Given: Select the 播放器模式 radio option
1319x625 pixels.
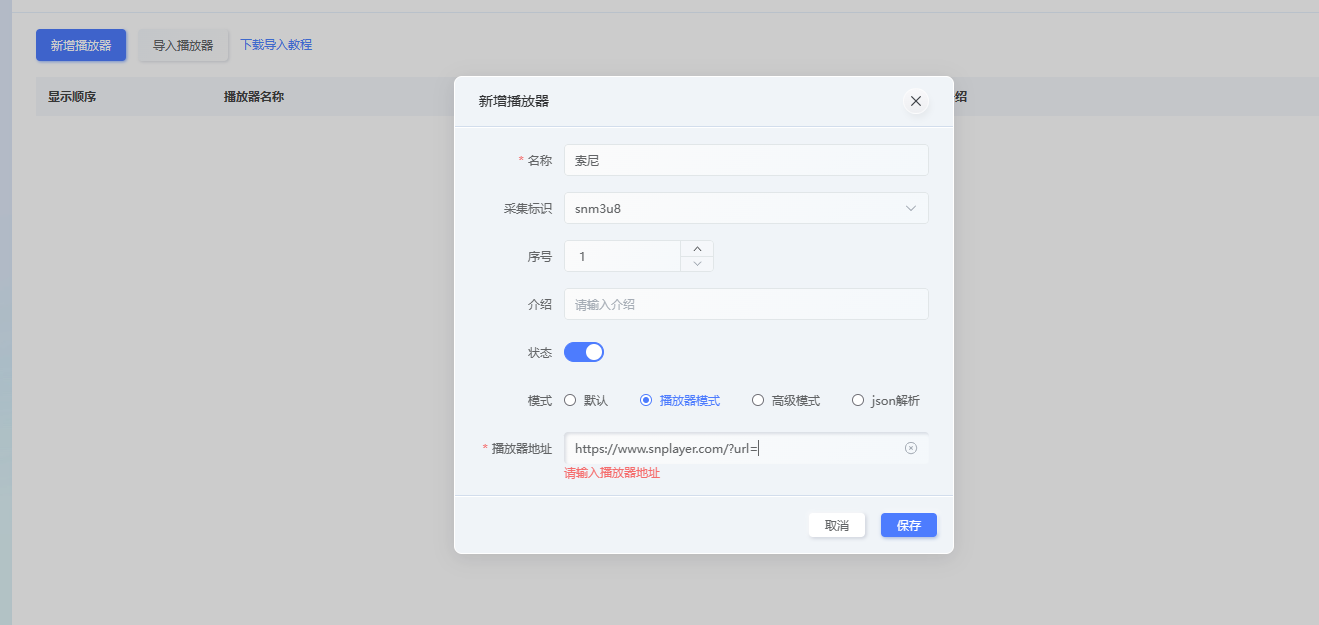Looking at the screenshot, I should coord(646,400).
